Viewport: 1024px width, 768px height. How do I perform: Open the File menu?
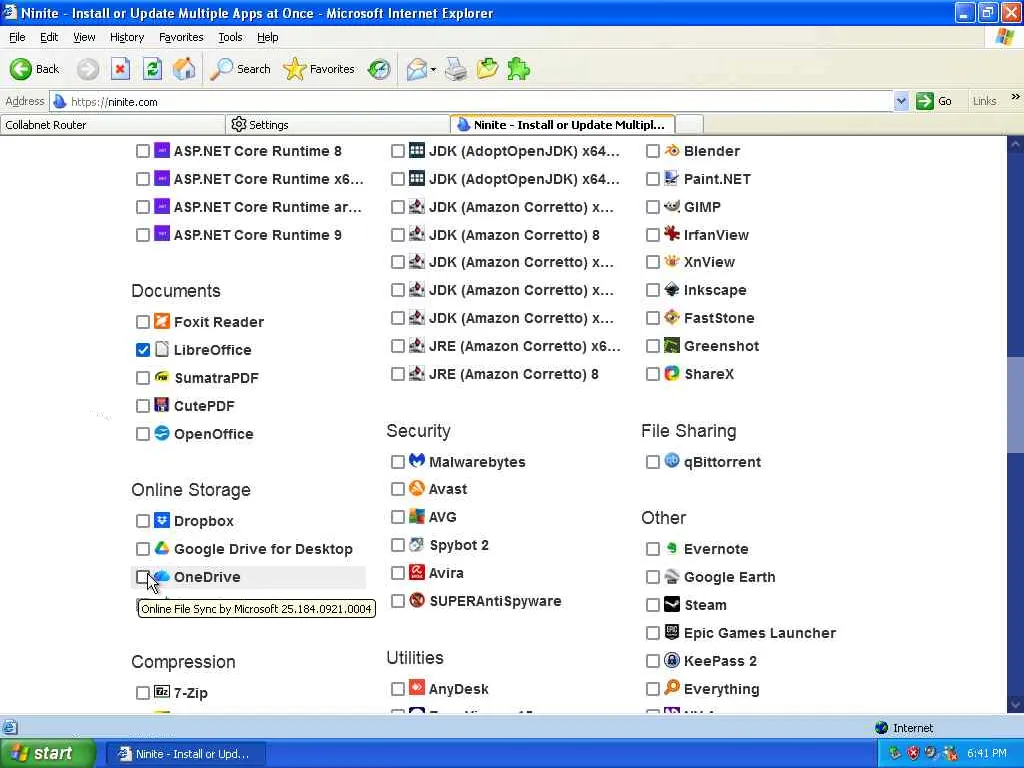click(17, 37)
